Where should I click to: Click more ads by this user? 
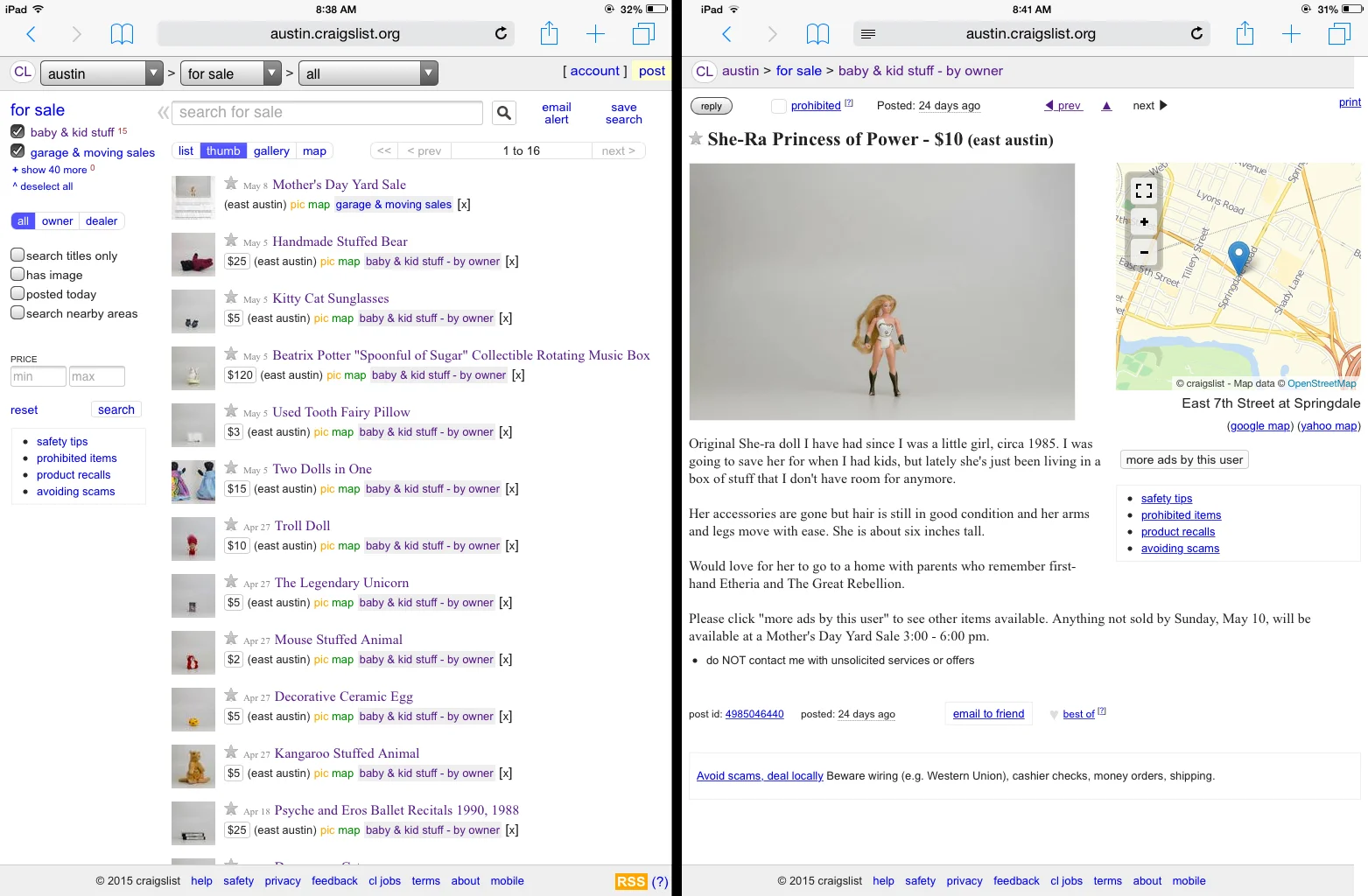tap(1184, 459)
